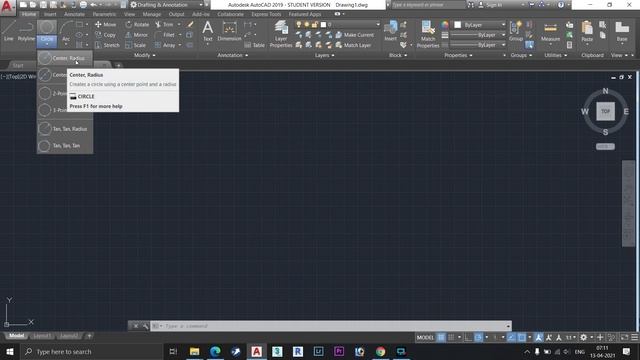The width and height of the screenshot is (640, 360).
Task: Click the Erase tool icon
Action: (190, 24)
